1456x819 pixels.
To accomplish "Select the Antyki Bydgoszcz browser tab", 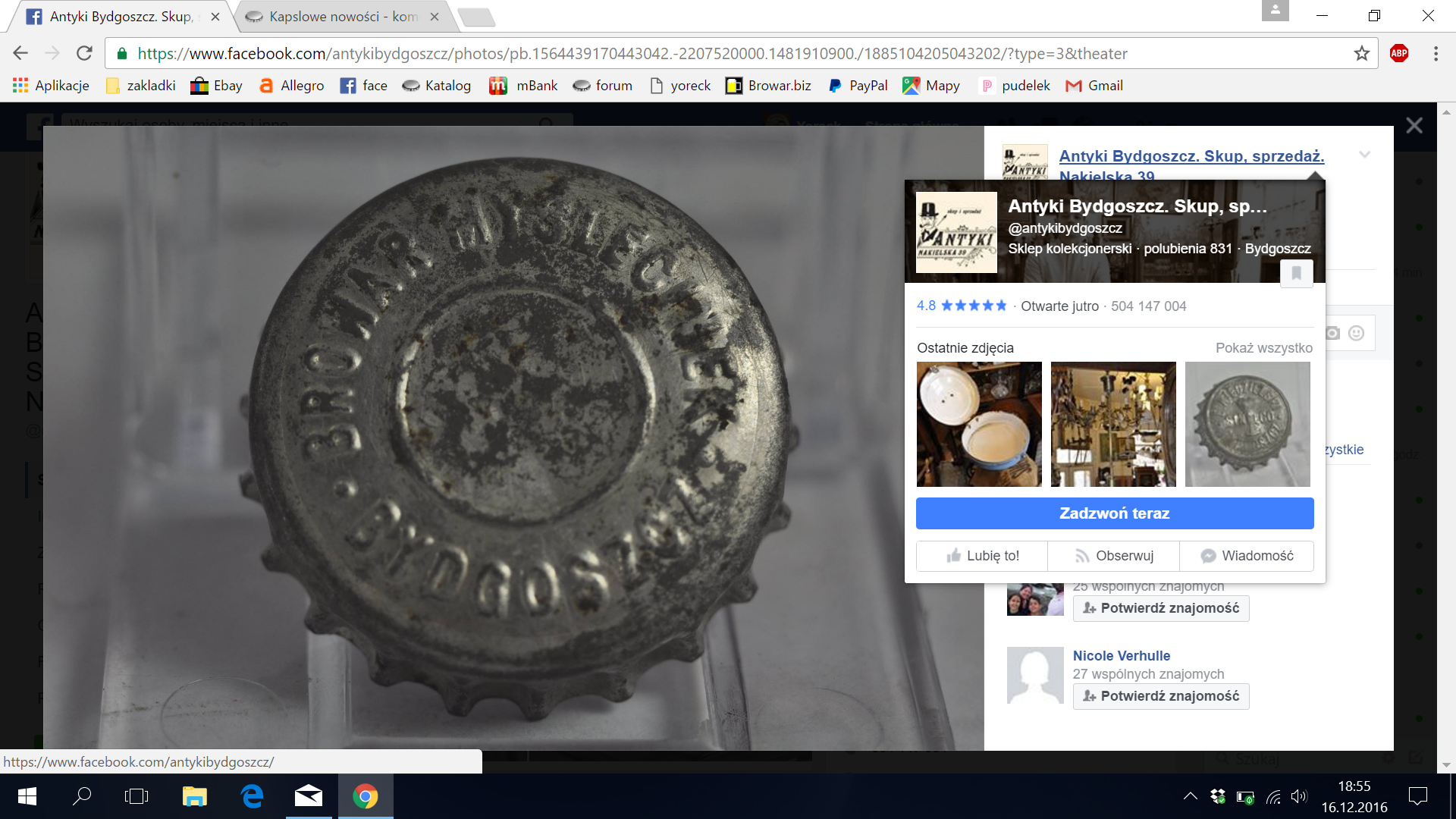I will pos(121,16).
